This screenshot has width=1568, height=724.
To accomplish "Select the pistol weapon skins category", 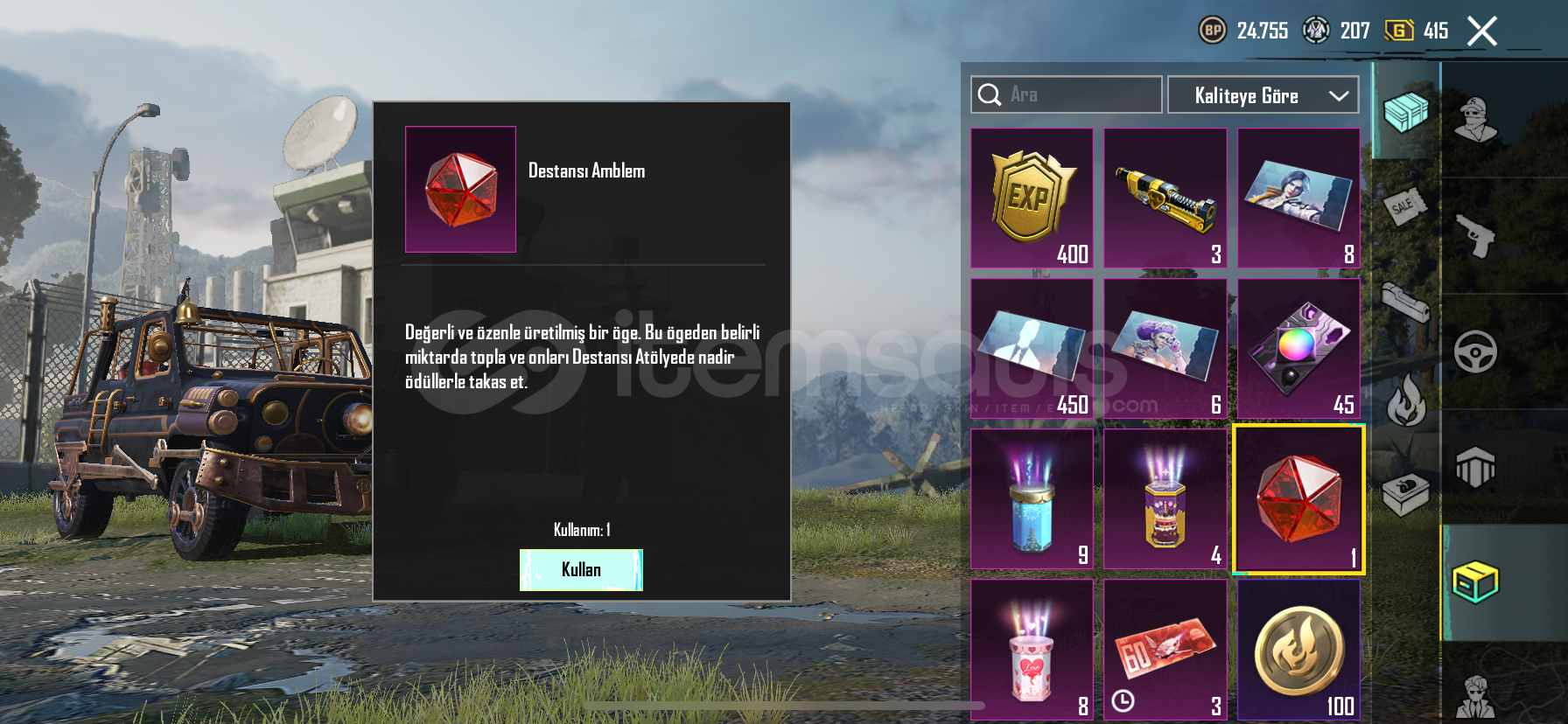I will tap(1475, 235).
